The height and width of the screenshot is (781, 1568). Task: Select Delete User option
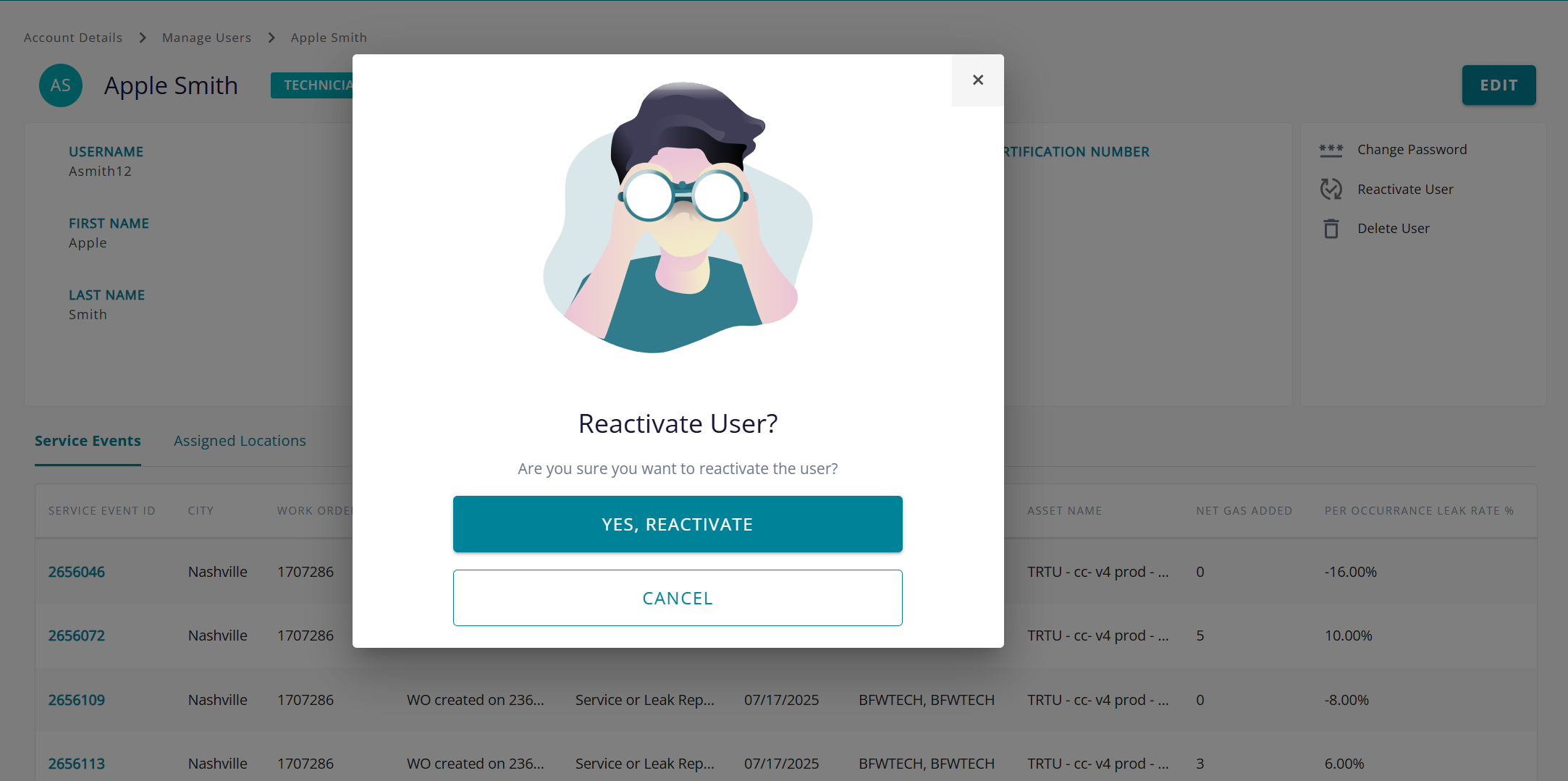click(1394, 229)
